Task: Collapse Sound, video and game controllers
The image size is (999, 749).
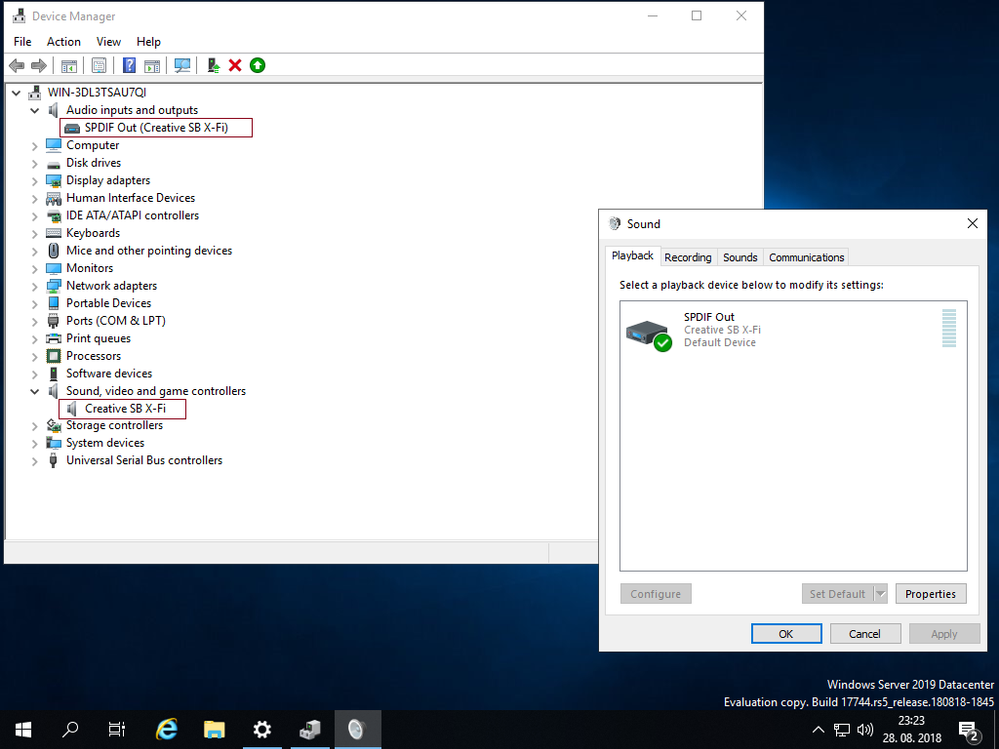Action: tap(34, 391)
